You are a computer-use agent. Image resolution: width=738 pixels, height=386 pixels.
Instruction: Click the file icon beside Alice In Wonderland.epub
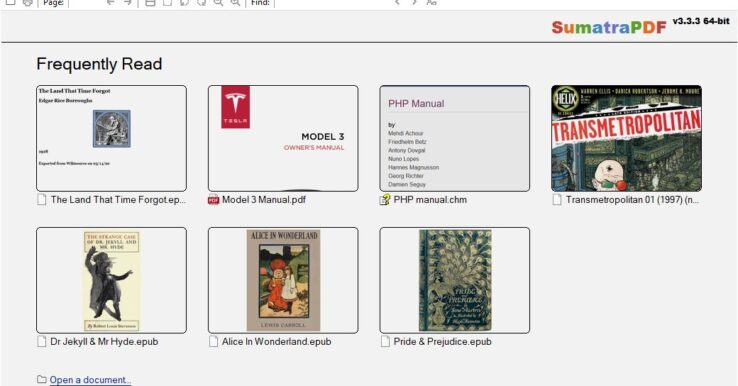pos(214,342)
